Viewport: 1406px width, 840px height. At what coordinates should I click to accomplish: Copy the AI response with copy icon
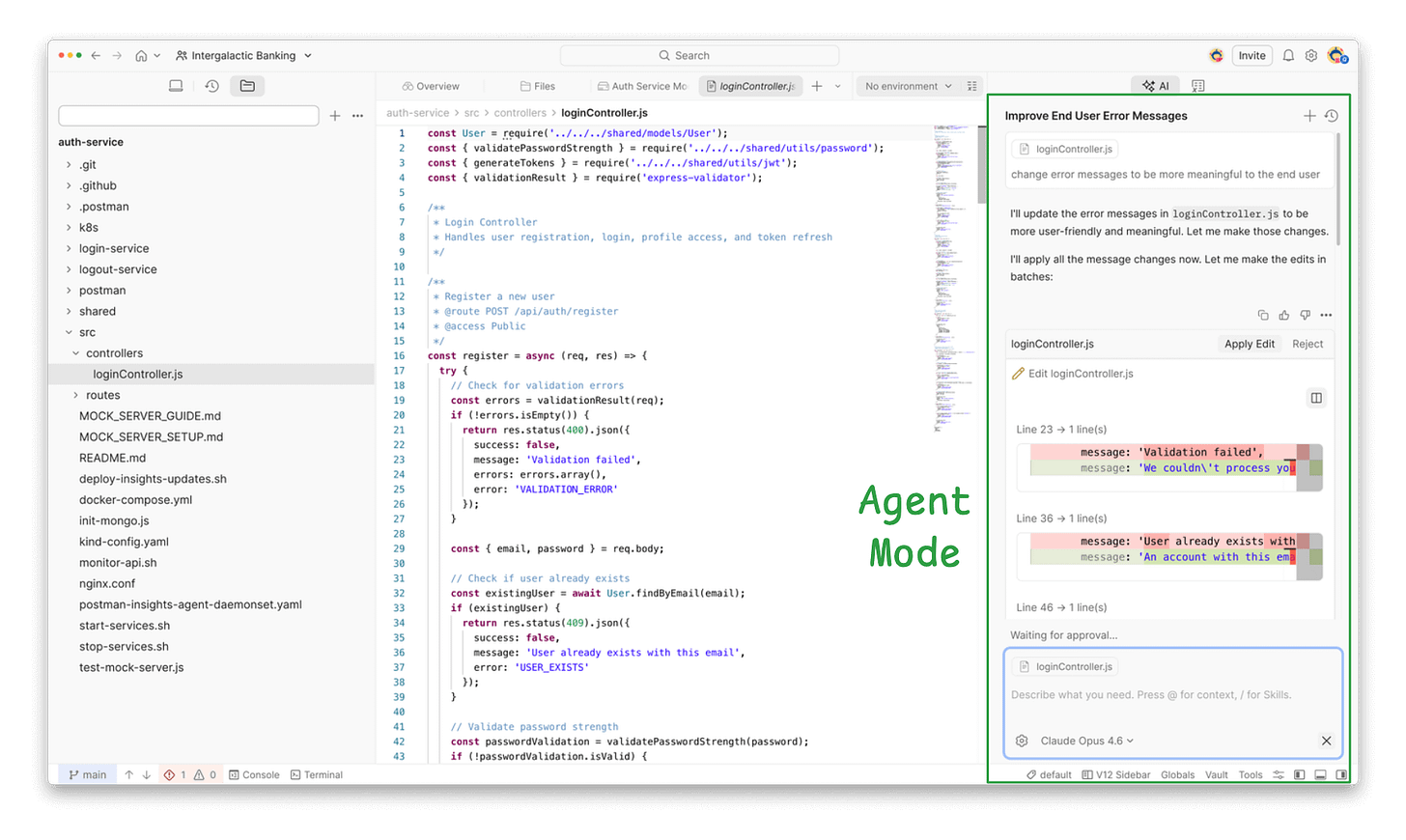[x=1263, y=315]
